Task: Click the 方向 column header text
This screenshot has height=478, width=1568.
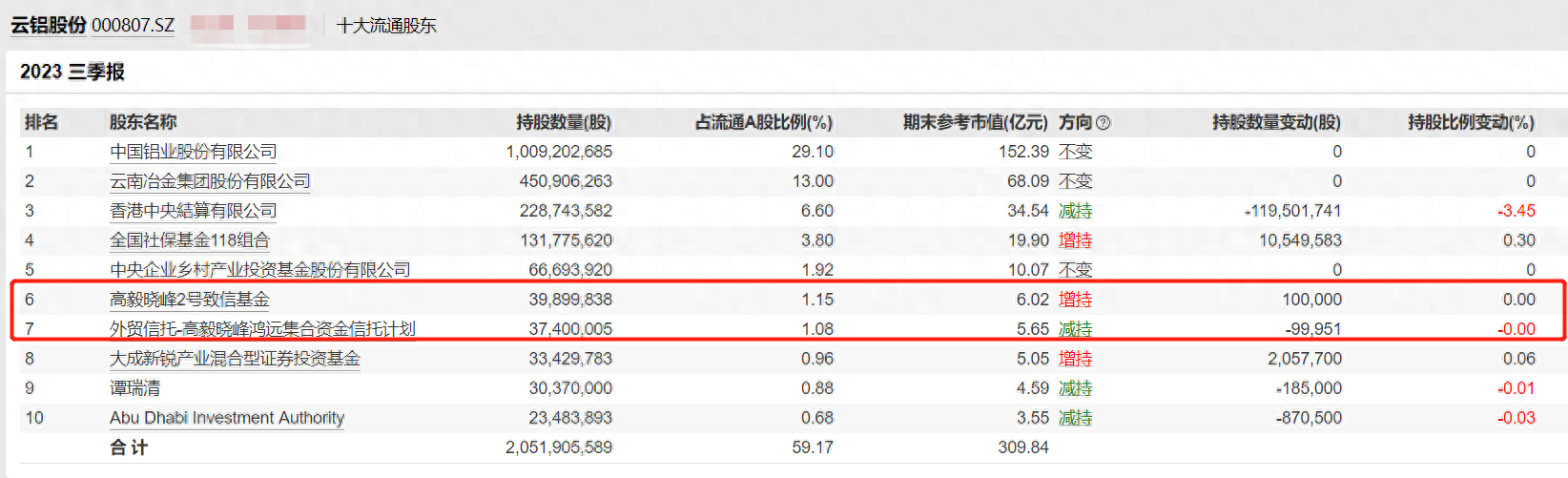Action: click(1075, 122)
